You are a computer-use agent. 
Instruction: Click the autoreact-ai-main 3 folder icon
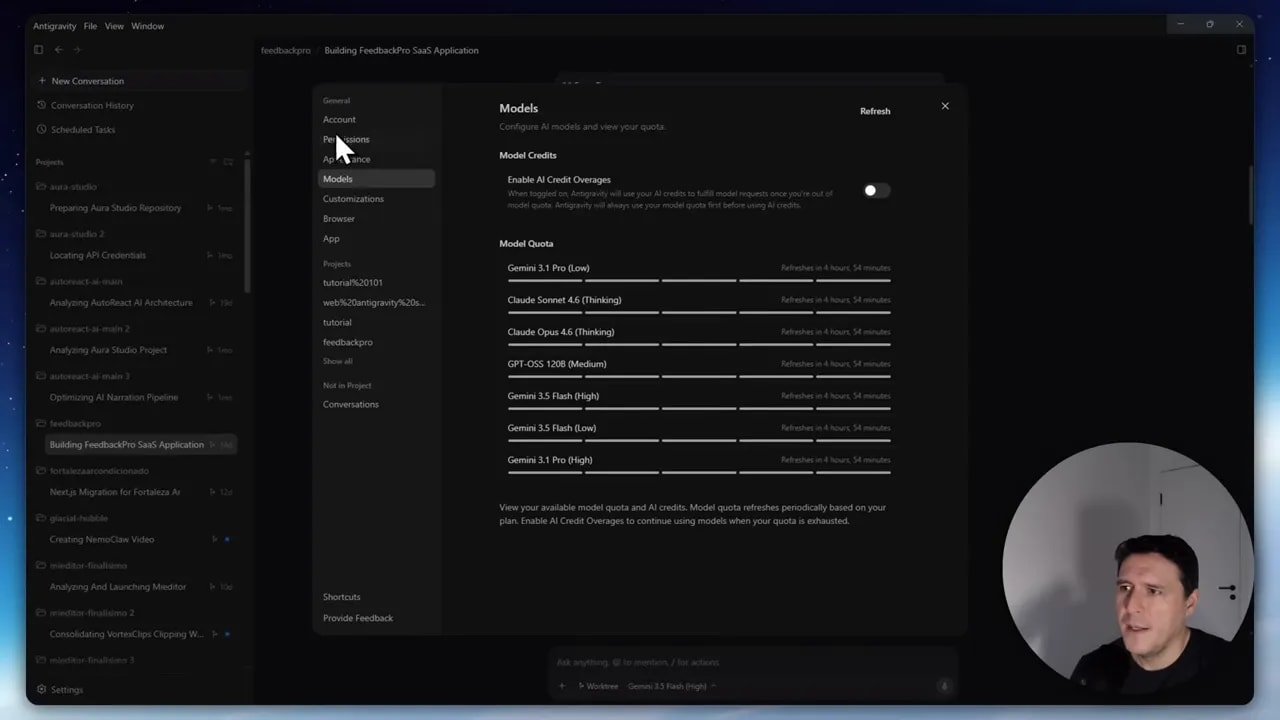(41, 376)
